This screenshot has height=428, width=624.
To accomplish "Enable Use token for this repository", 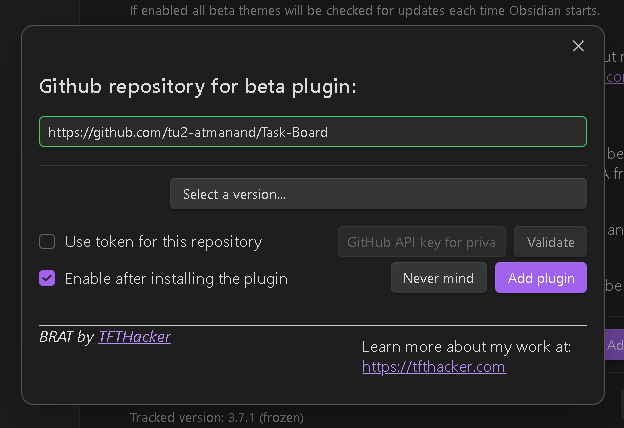I will [x=47, y=241].
